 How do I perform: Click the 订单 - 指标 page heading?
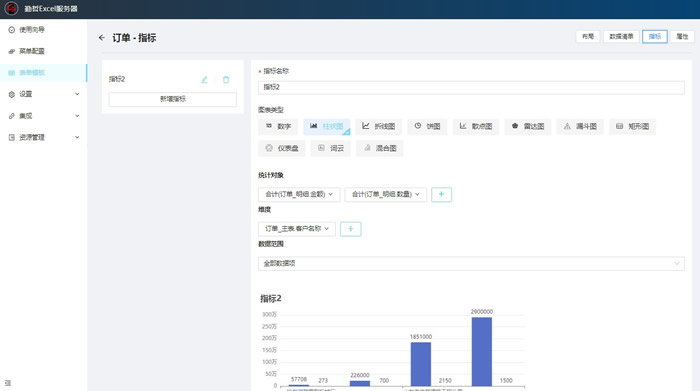tap(134, 38)
